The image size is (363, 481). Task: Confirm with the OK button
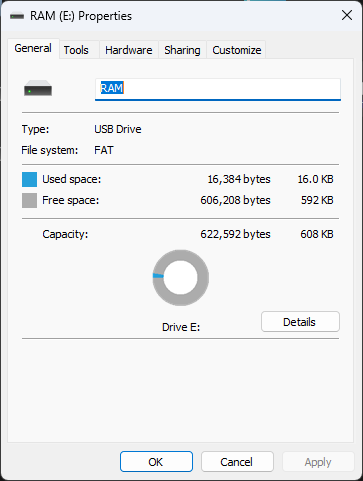pyautogui.click(x=156, y=462)
